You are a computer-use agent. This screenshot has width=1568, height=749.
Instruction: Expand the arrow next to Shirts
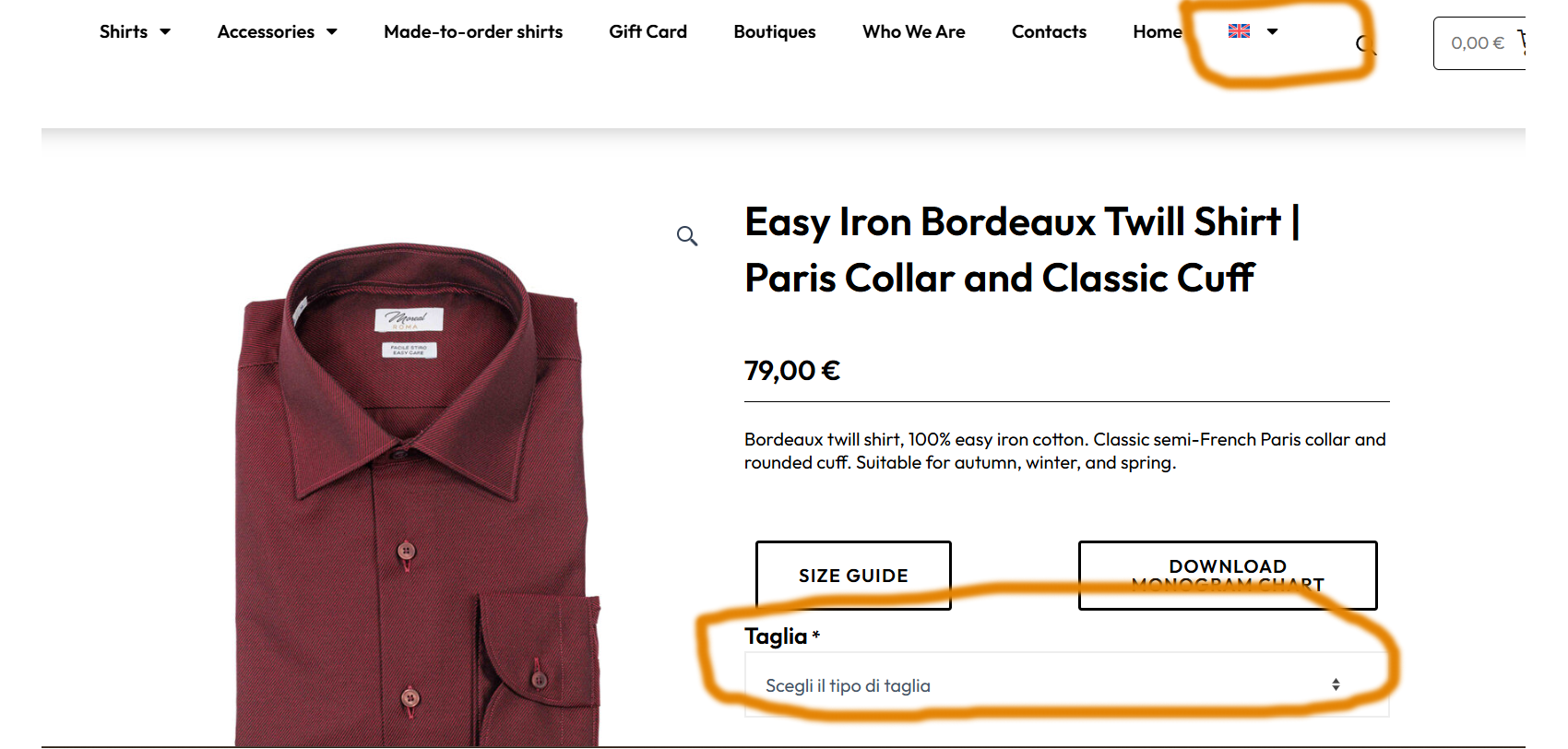165,31
